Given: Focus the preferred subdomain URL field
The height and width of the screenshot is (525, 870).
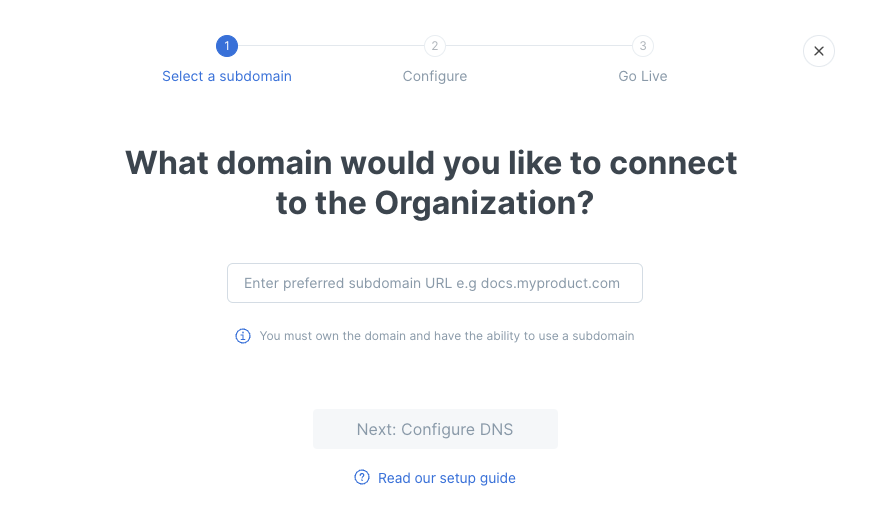Looking at the screenshot, I should 434,283.
